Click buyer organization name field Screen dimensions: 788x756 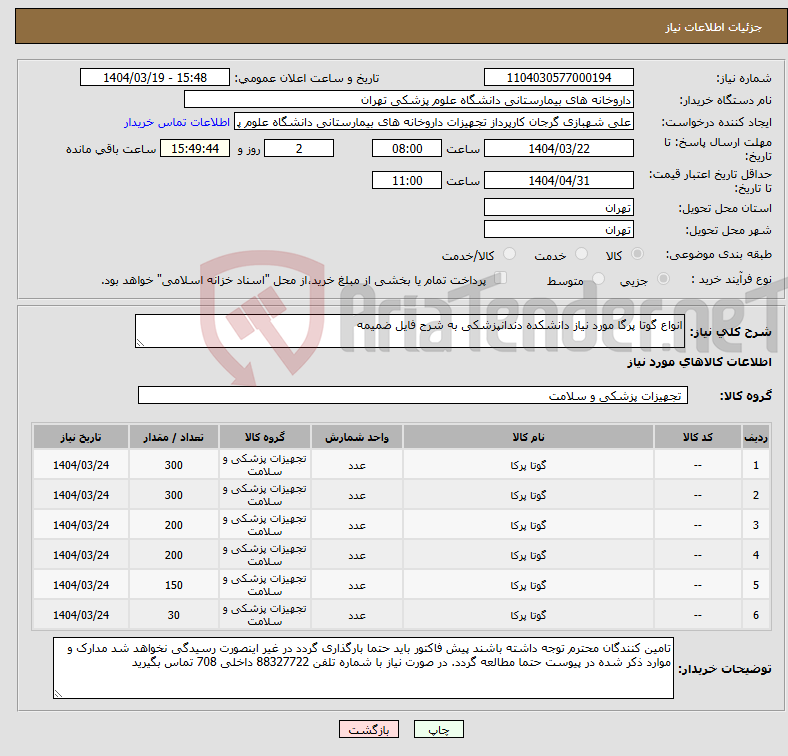tap(409, 100)
